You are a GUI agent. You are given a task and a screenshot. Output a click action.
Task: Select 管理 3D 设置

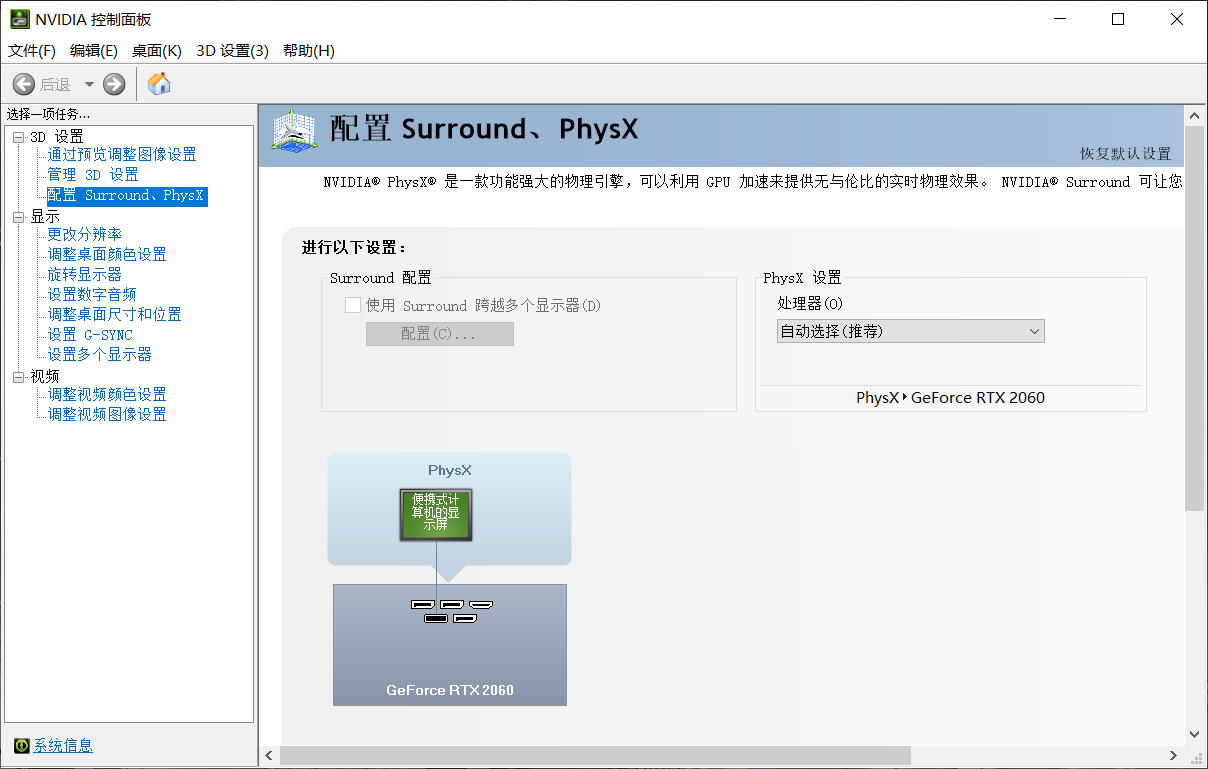tap(93, 174)
